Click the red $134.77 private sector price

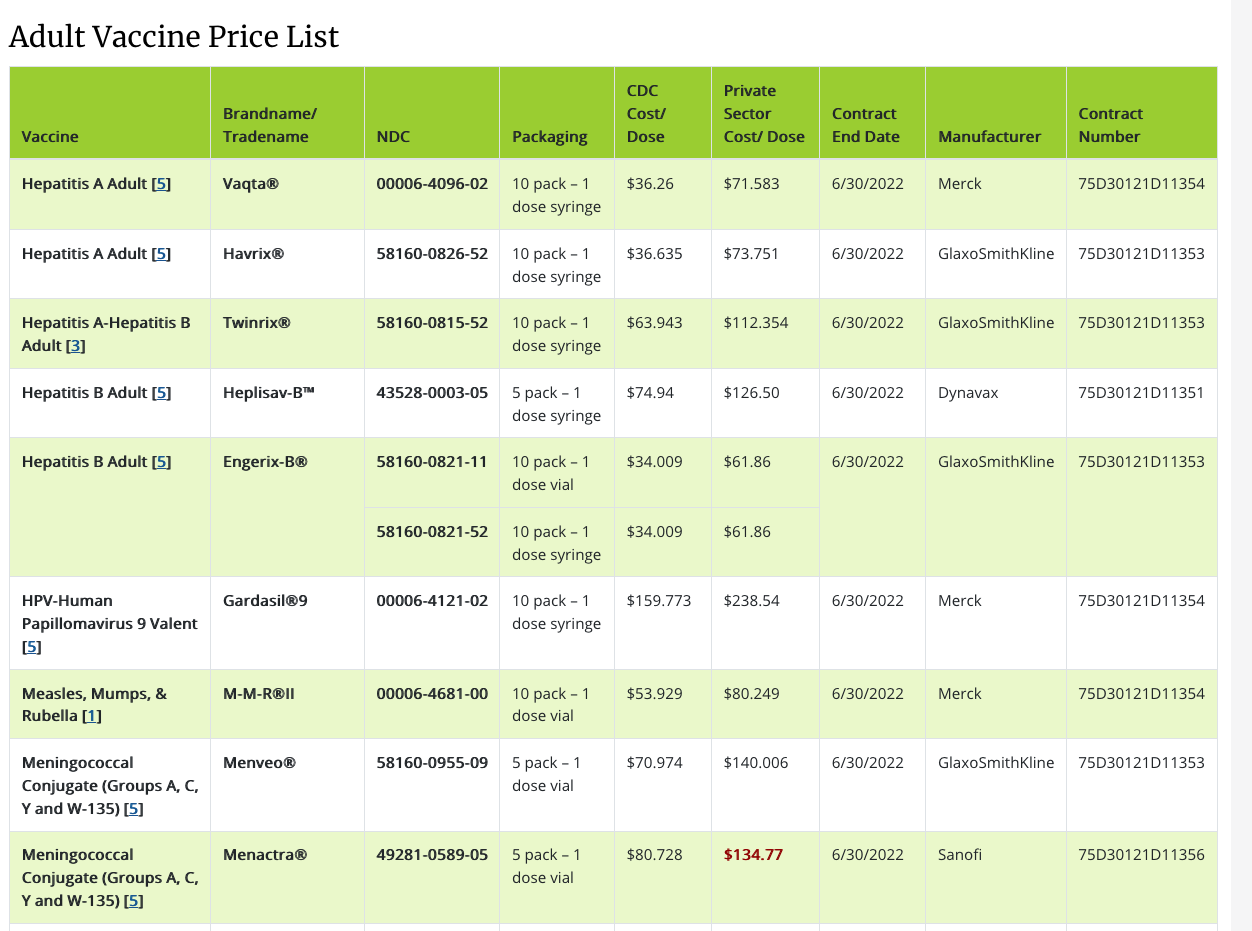[753, 855]
